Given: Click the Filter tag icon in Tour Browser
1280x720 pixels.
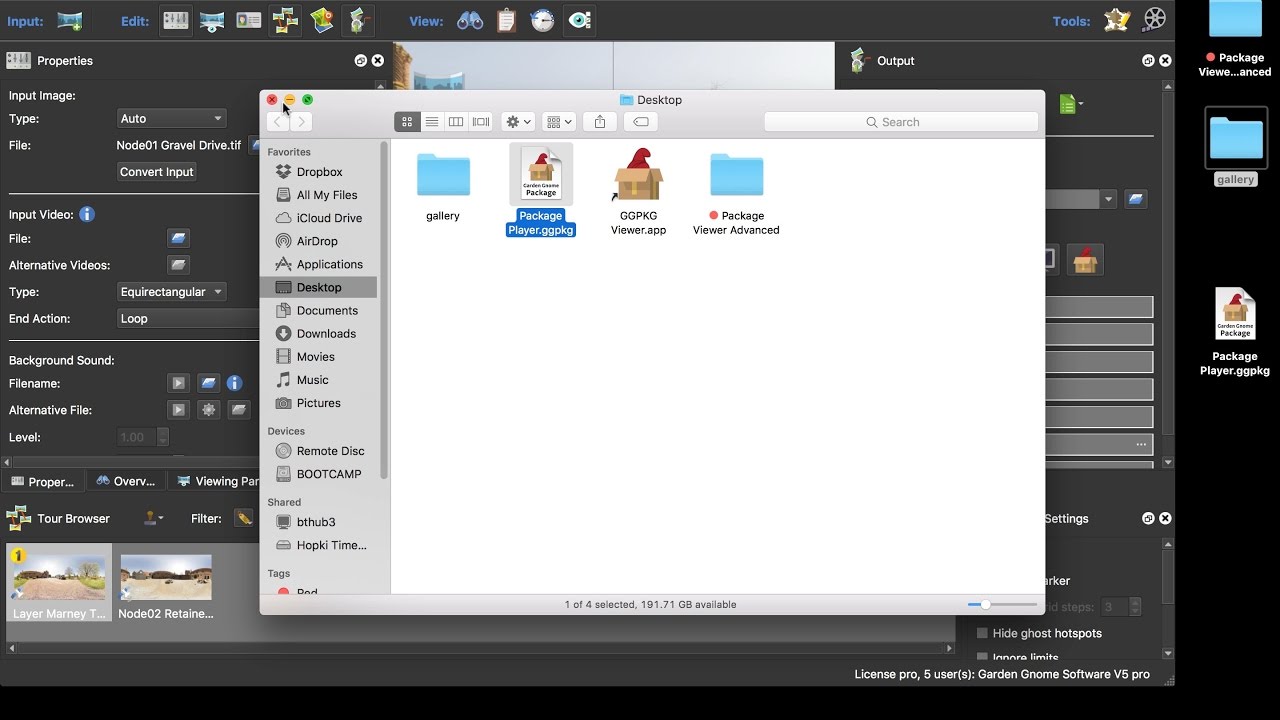Looking at the screenshot, I should [244, 518].
